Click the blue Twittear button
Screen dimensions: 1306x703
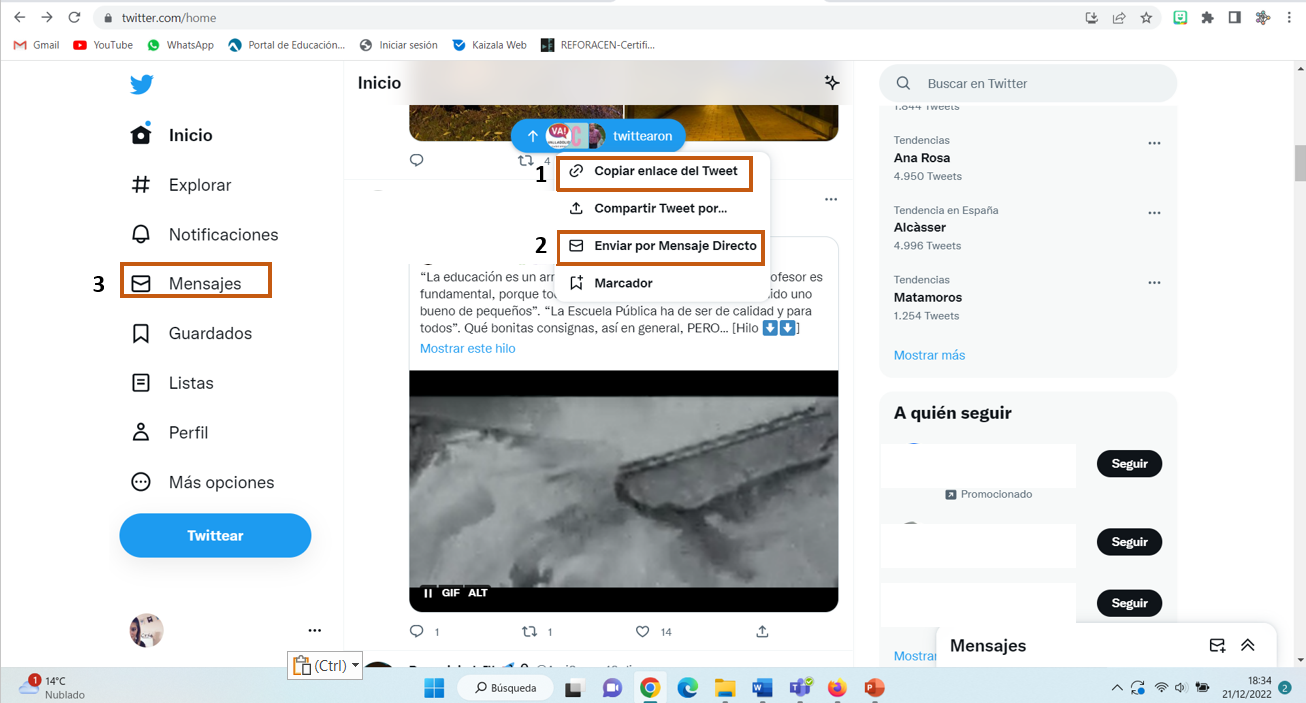pyautogui.click(x=215, y=536)
